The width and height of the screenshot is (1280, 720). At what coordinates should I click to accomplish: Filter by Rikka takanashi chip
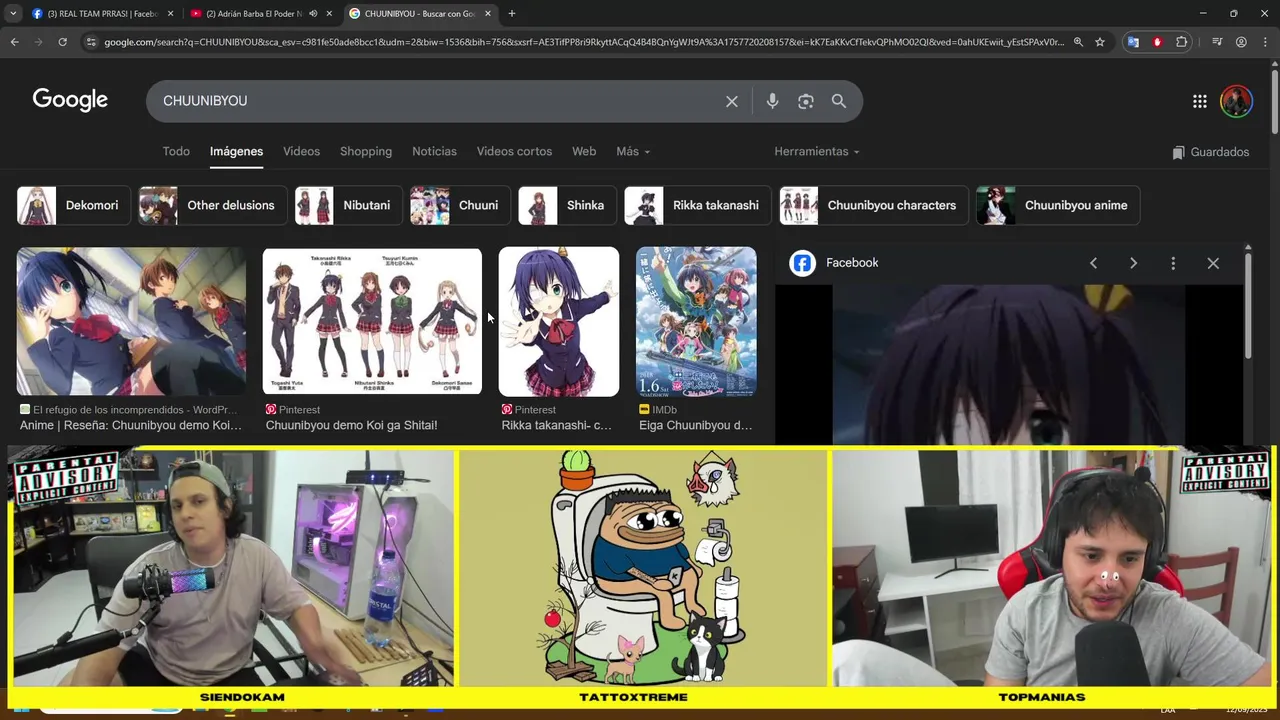tap(698, 205)
